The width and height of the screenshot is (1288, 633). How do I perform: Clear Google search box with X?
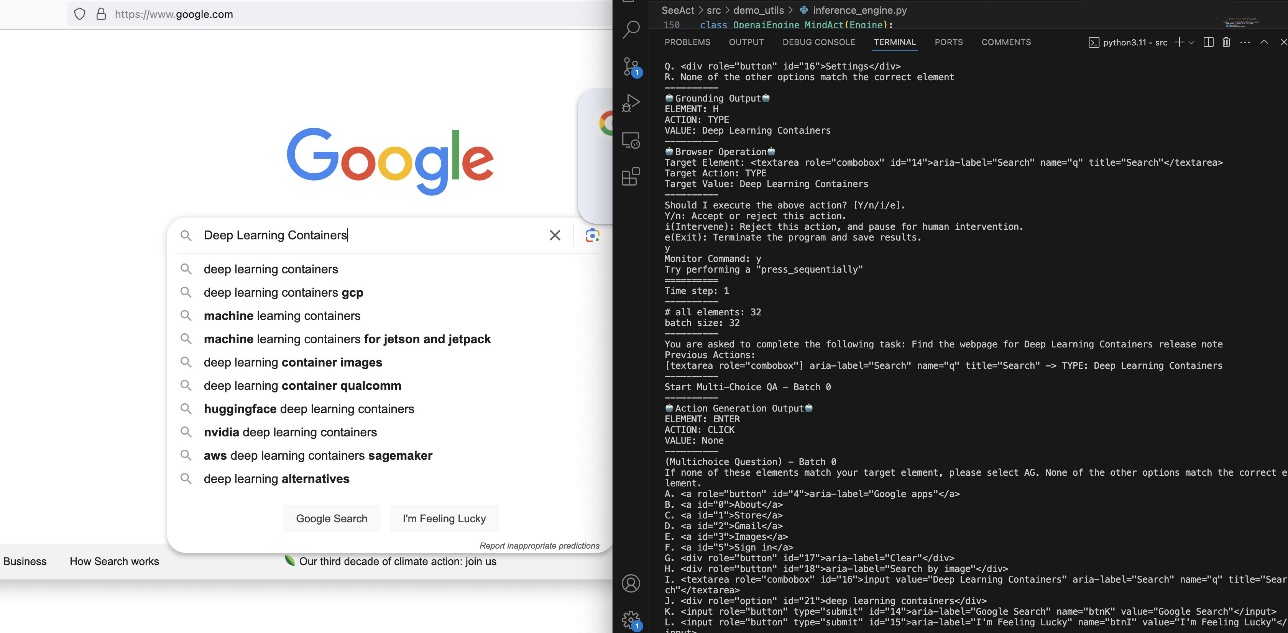point(555,235)
